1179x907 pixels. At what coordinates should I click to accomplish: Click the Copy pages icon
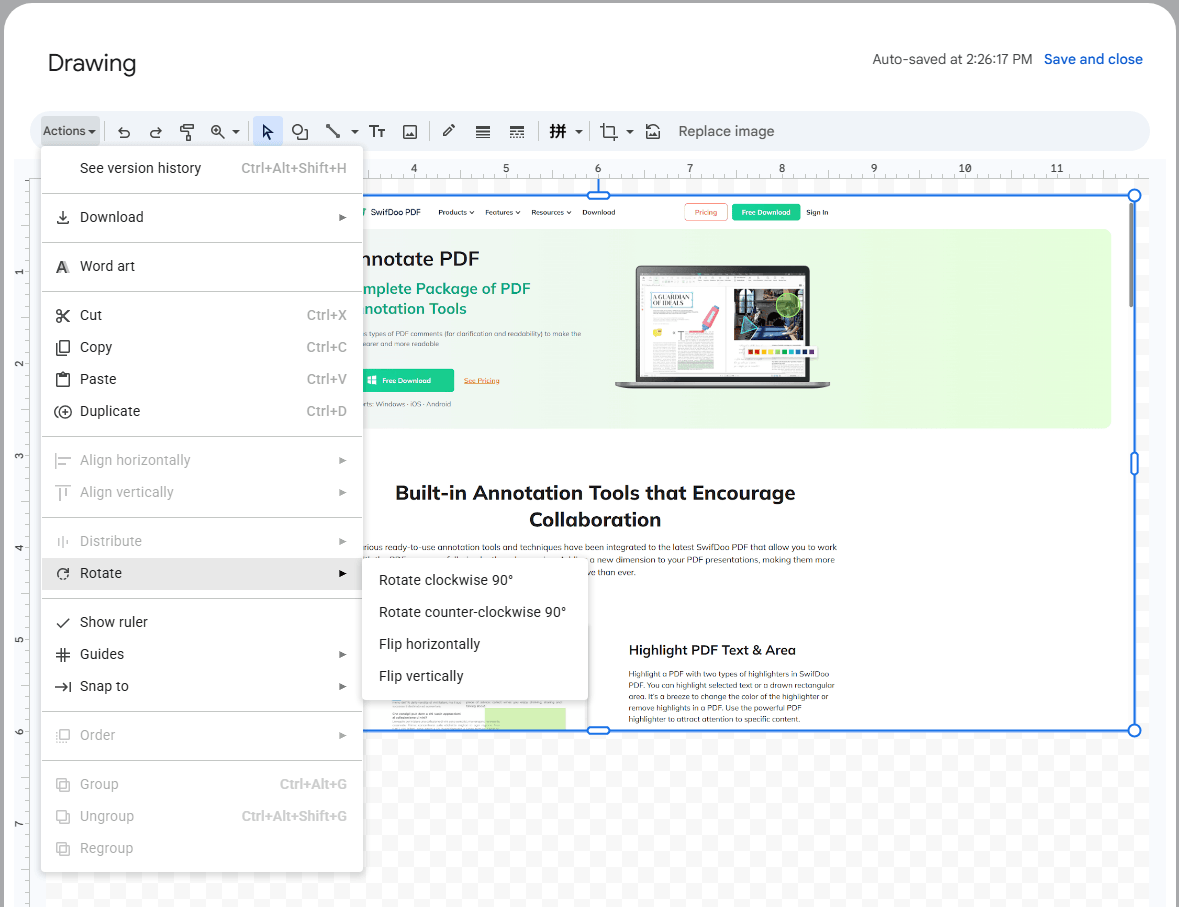pos(63,347)
